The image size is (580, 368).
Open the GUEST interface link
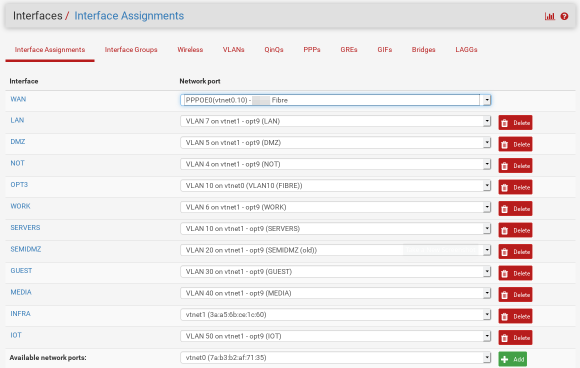click(x=21, y=271)
